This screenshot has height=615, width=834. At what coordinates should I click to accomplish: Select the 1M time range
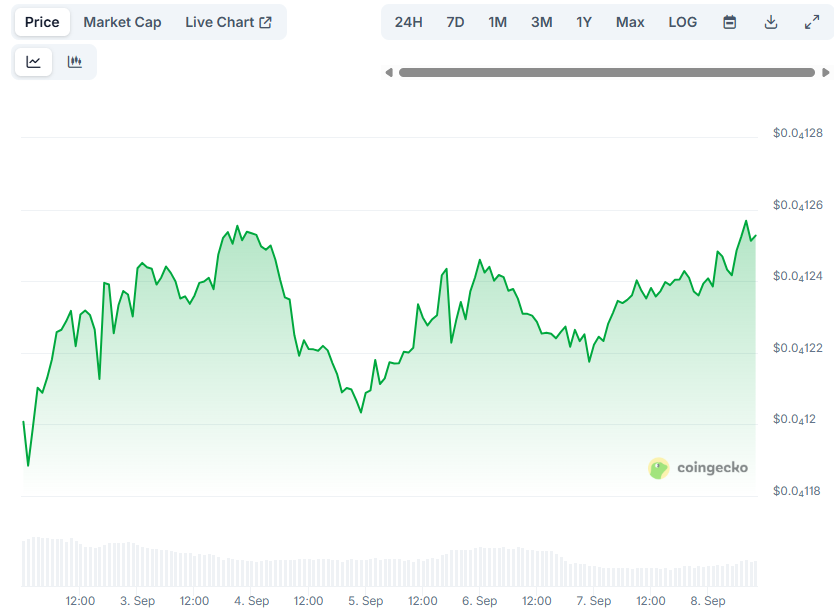[x=497, y=21]
